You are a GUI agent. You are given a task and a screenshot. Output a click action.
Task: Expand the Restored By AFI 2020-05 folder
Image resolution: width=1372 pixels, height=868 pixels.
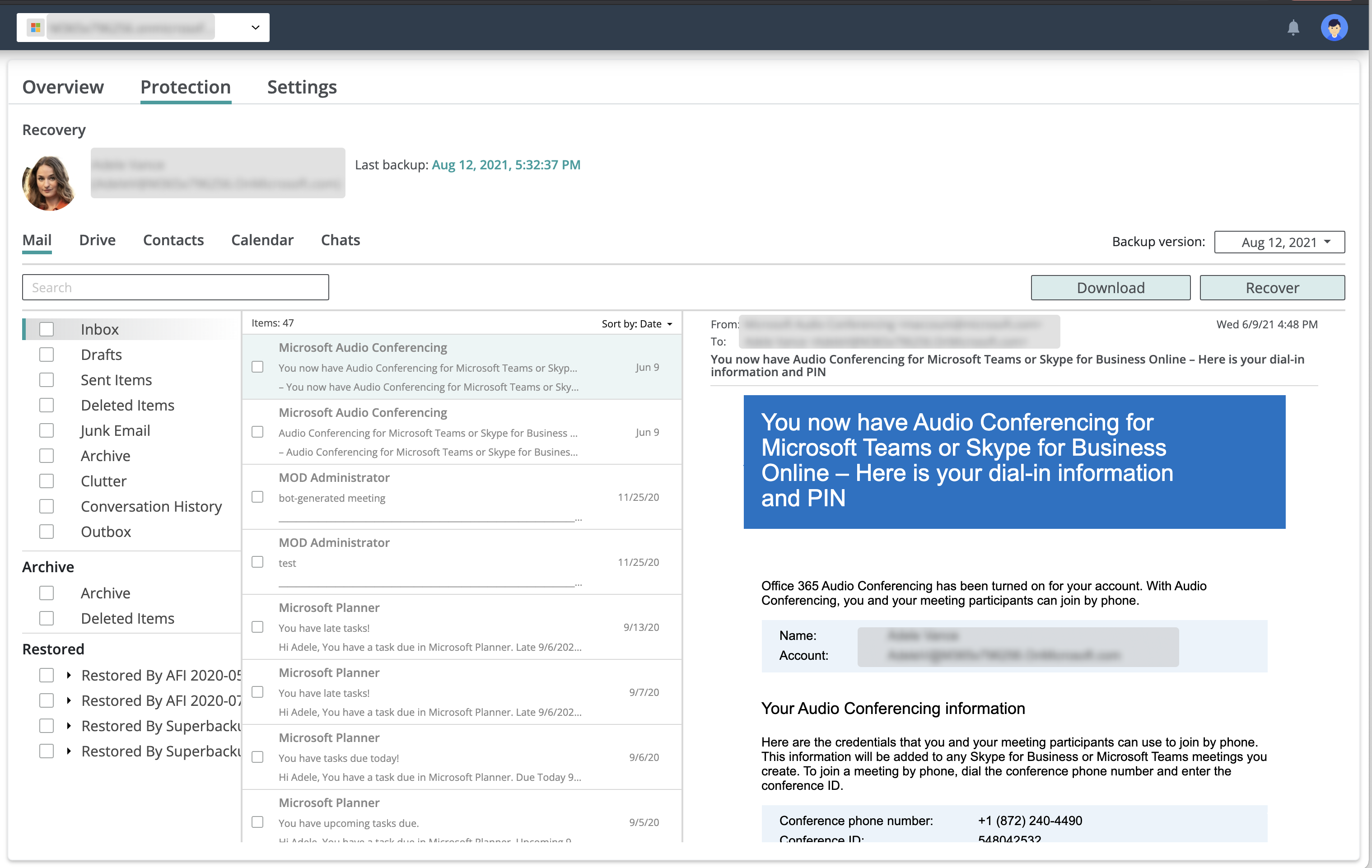tap(69, 675)
